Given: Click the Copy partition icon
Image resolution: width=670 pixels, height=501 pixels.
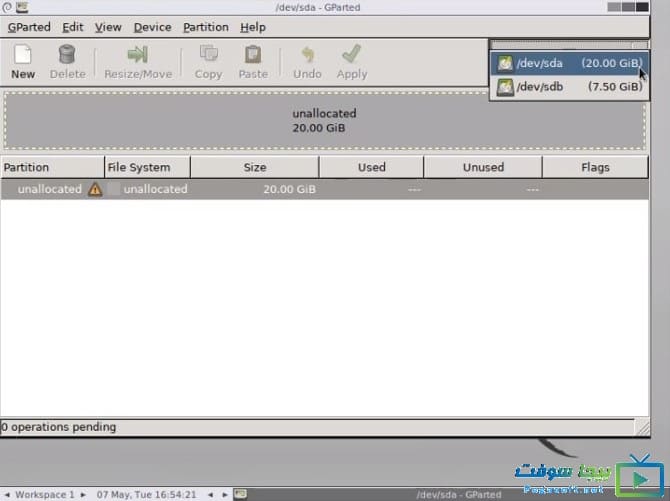Looking at the screenshot, I should pyautogui.click(x=209, y=54).
